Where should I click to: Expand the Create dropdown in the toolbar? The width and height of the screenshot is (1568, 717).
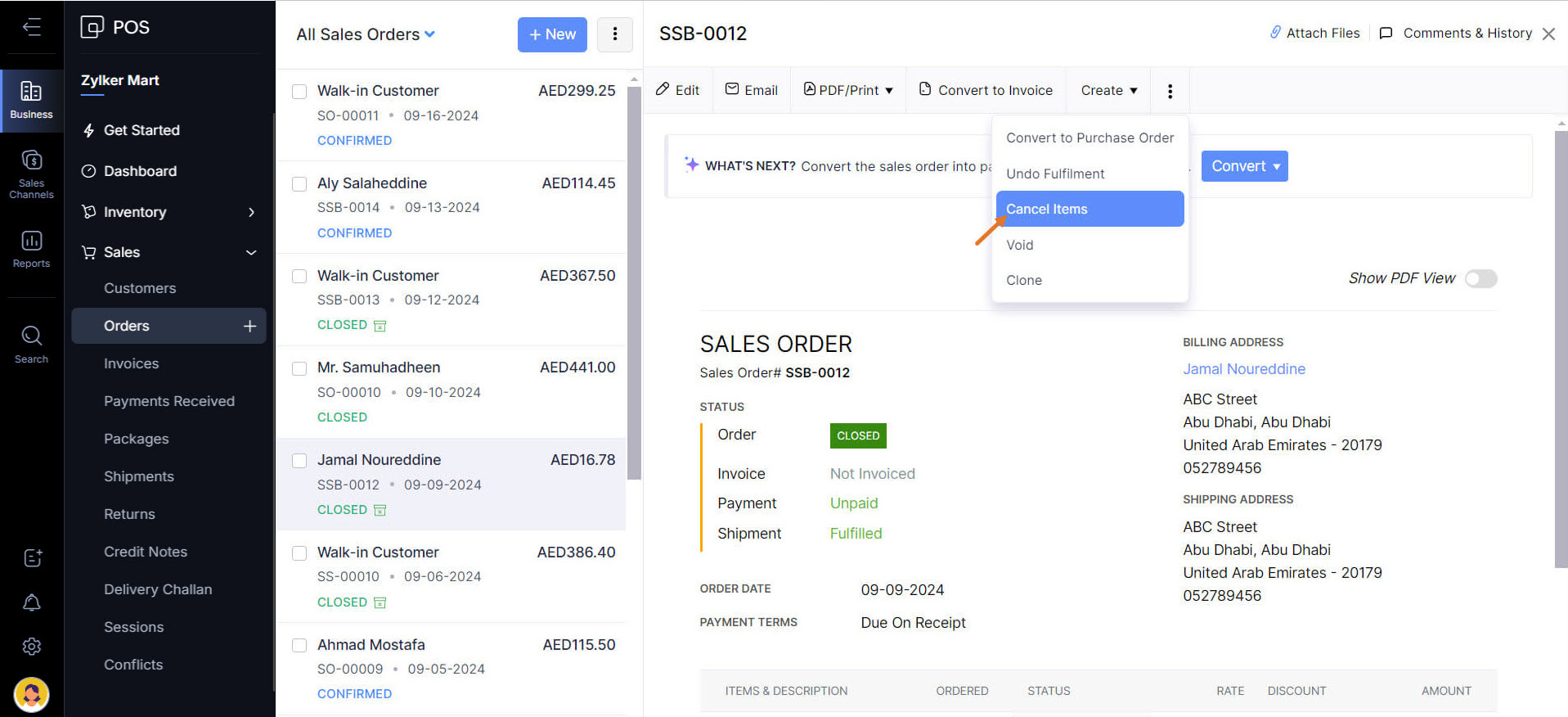click(1108, 90)
